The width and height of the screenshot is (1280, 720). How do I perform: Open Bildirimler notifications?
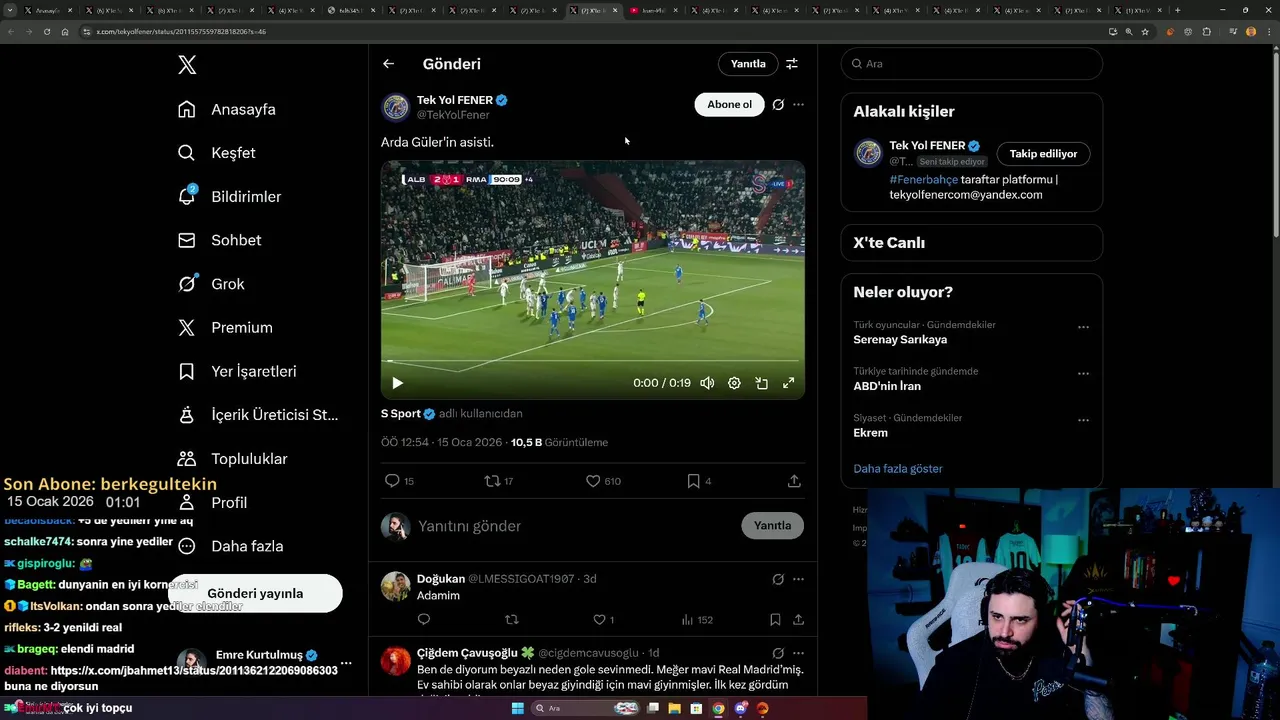click(230, 196)
